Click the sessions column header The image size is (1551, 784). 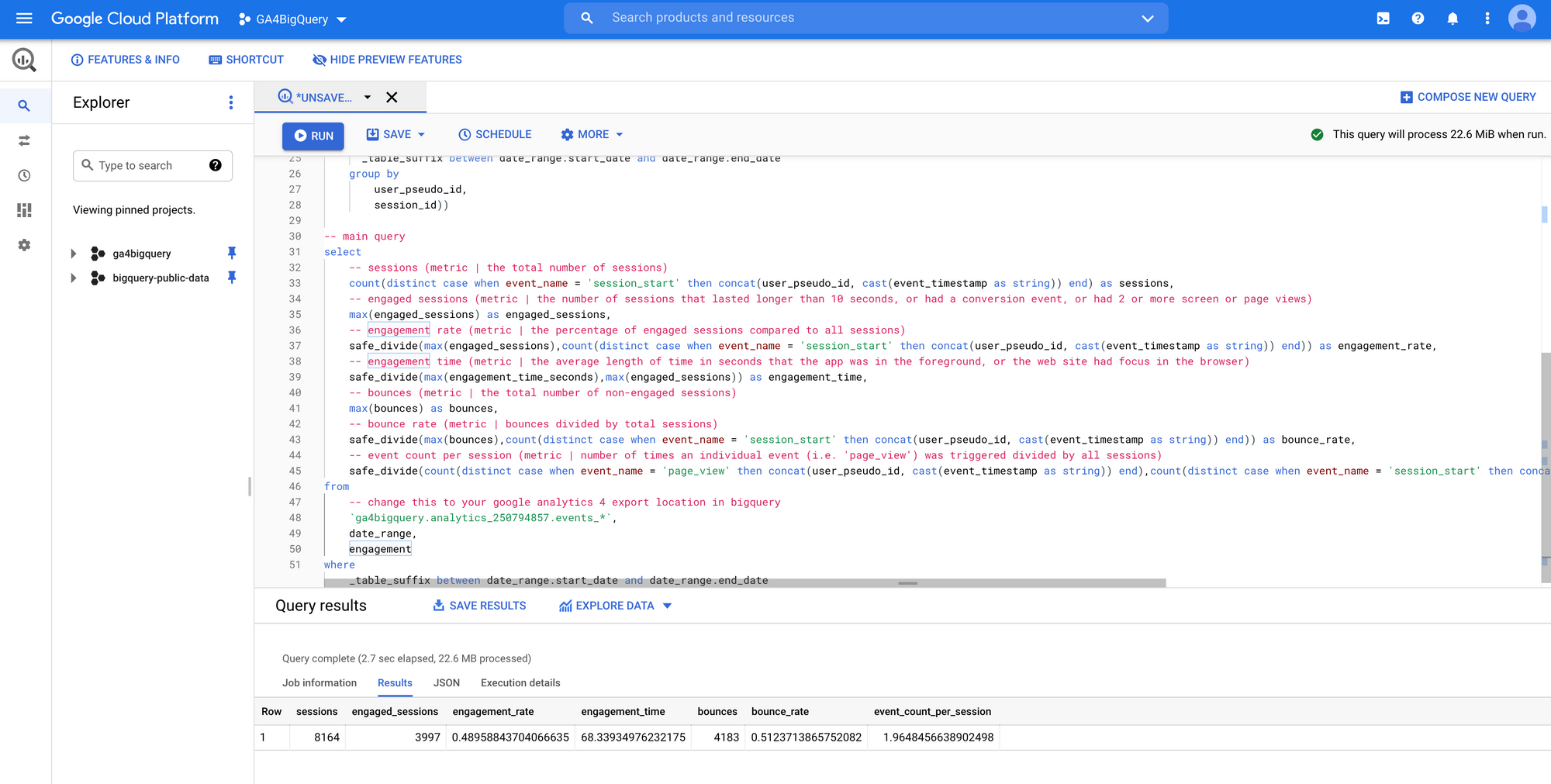click(316, 711)
